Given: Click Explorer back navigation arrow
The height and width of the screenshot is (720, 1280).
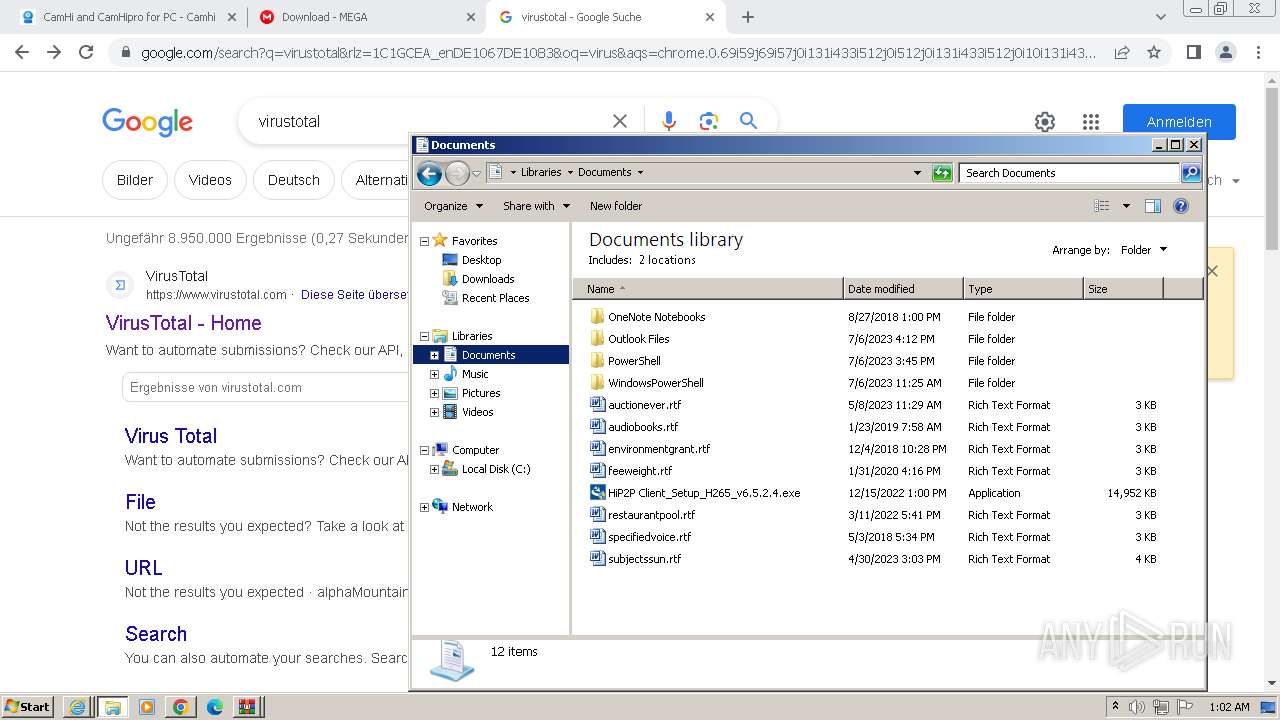Looking at the screenshot, I should click(429, 174).
